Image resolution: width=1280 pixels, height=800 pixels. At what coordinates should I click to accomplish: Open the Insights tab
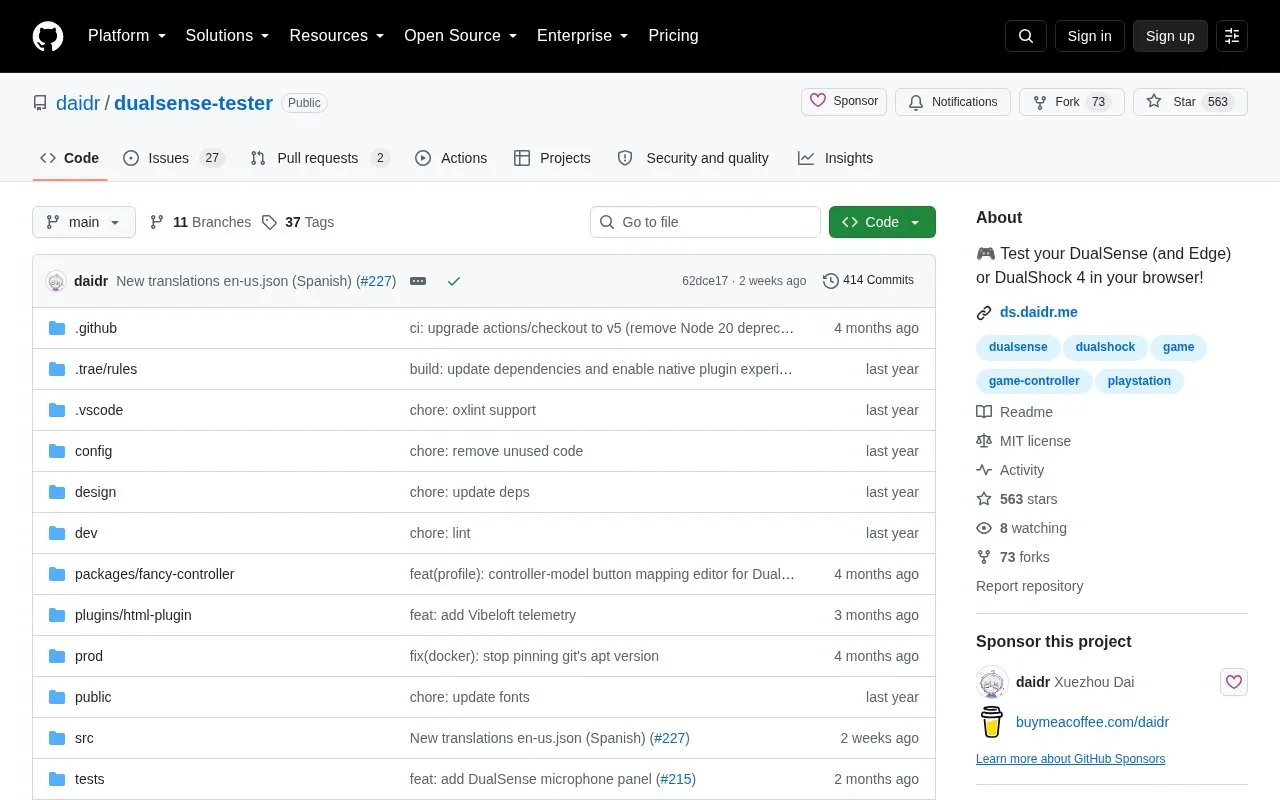click(836, 158)
